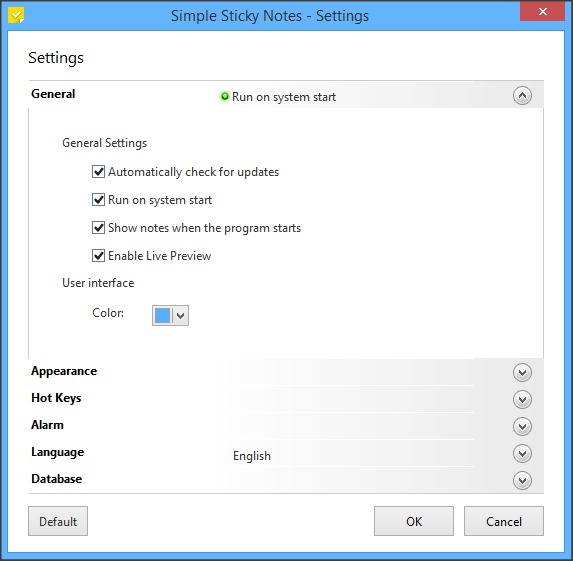Click the Settings heading
573x561 pixels.
[56, 58]
